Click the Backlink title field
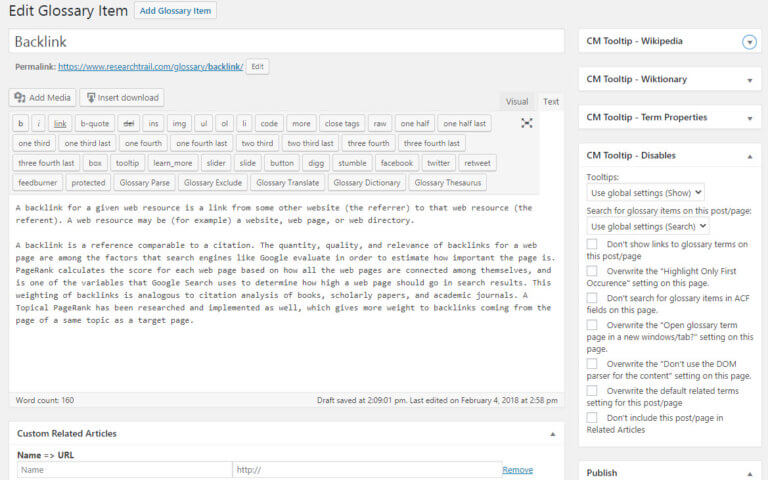 pos(287,42)
